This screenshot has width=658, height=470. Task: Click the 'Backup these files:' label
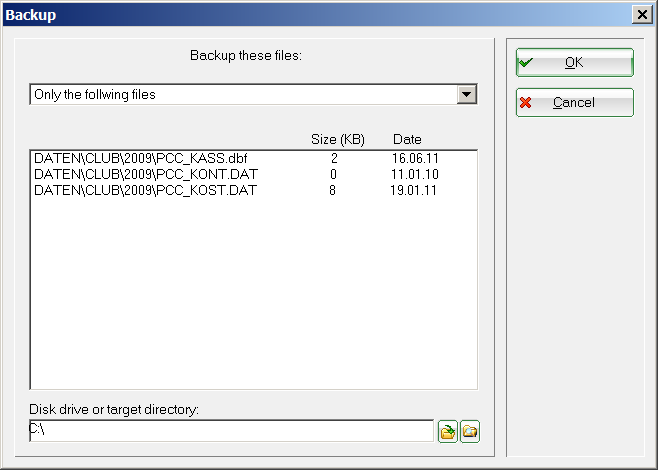point(246,55)
